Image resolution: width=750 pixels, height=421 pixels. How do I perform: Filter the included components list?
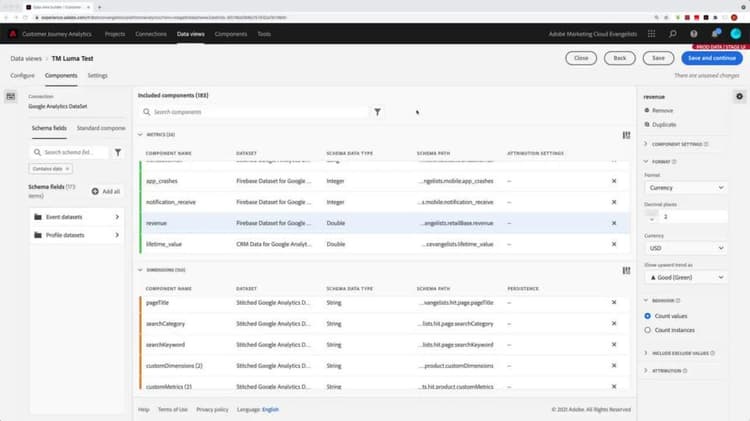(x=377, y=112)
